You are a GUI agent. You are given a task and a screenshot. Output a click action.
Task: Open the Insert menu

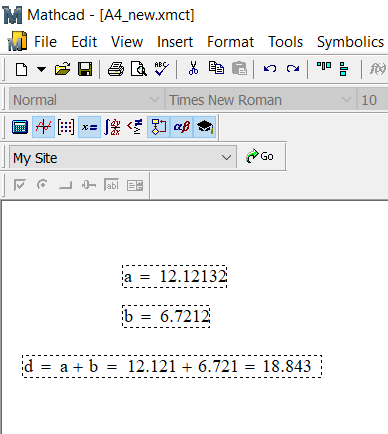175,42
